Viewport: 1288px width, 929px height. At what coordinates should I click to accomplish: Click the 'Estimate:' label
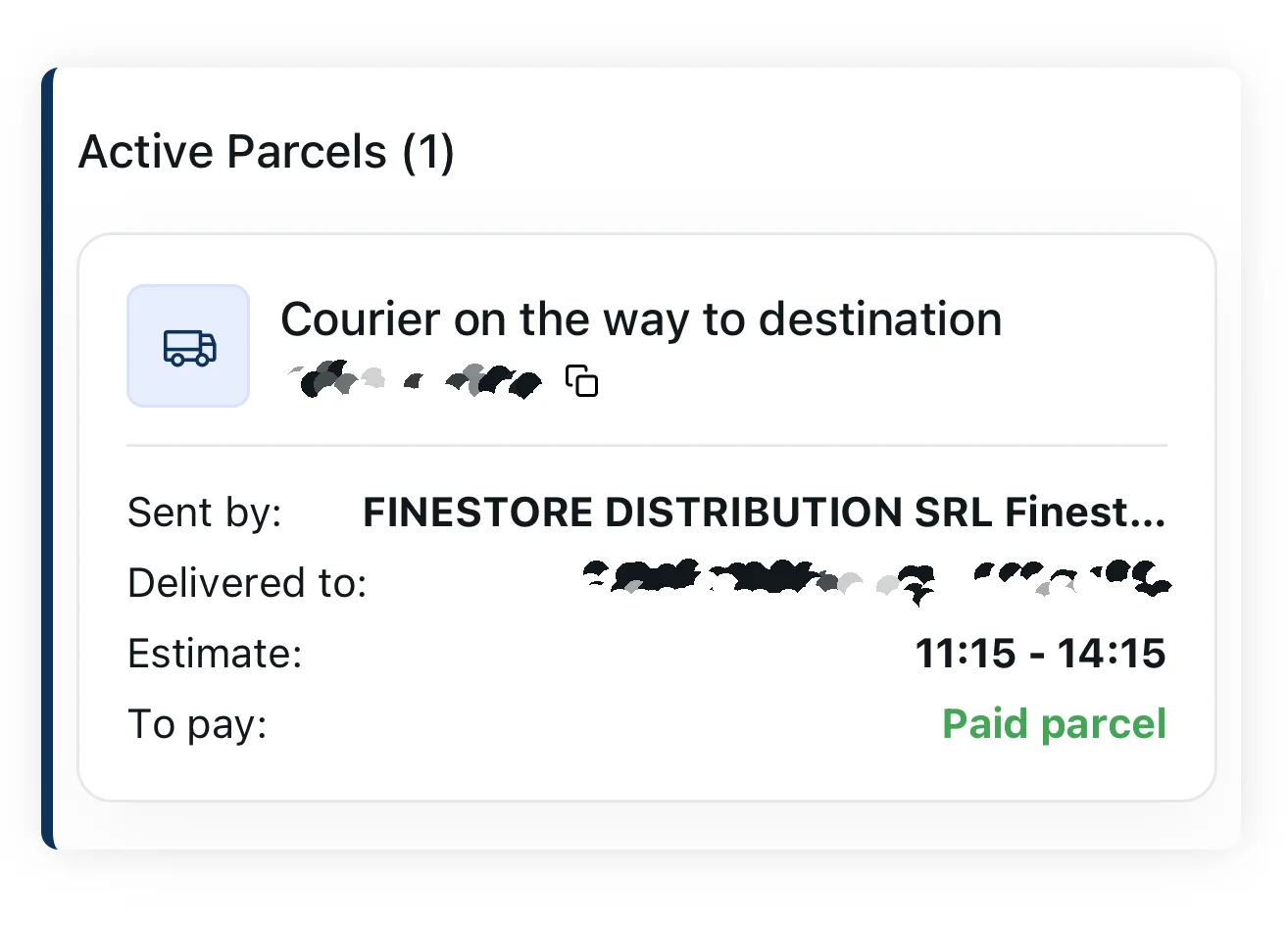(215, 654)
